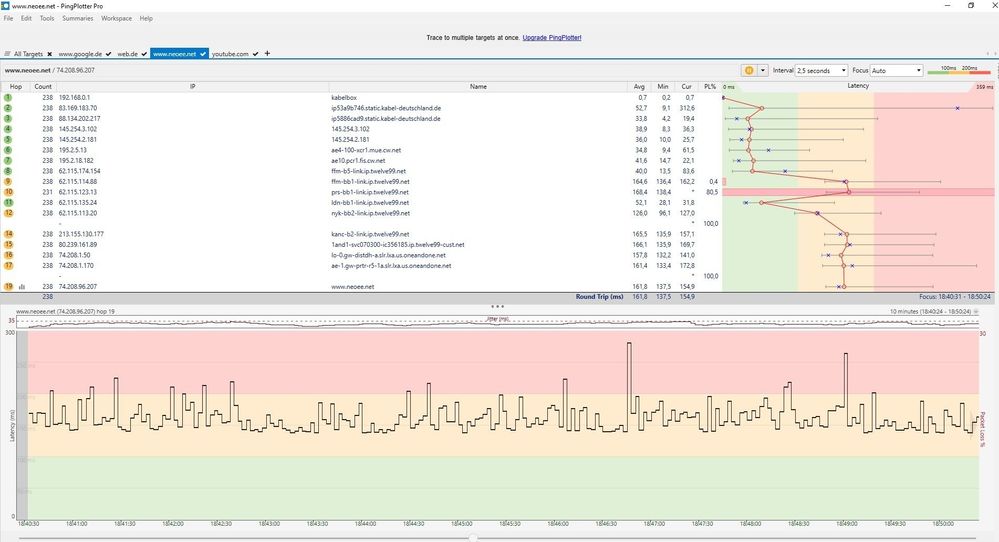The image size is (999, 542).
Task: Pause the trace with the orange pause button
Action: pos(749,70)
